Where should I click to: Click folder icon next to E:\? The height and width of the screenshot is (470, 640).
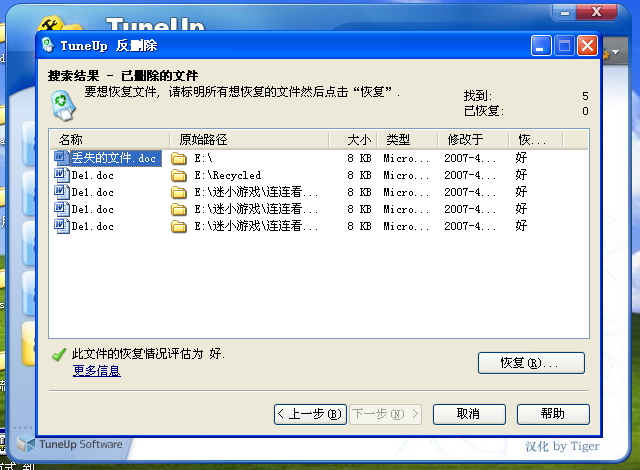pos(179,158)
